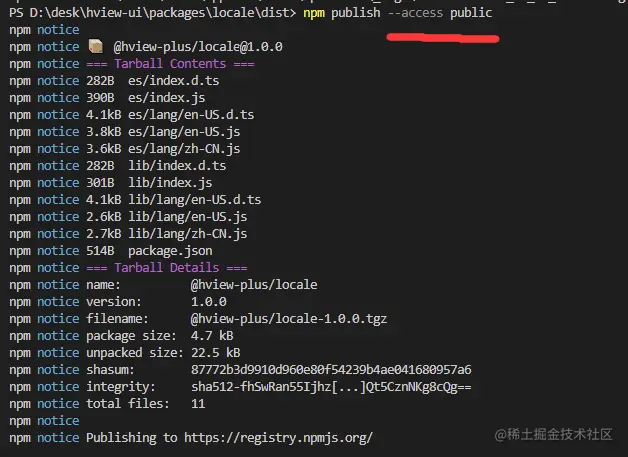This screenshot has width=628, height=457.
Task: Click the 'lib/index.d.ts' file entry
Action: pos(177,166)
